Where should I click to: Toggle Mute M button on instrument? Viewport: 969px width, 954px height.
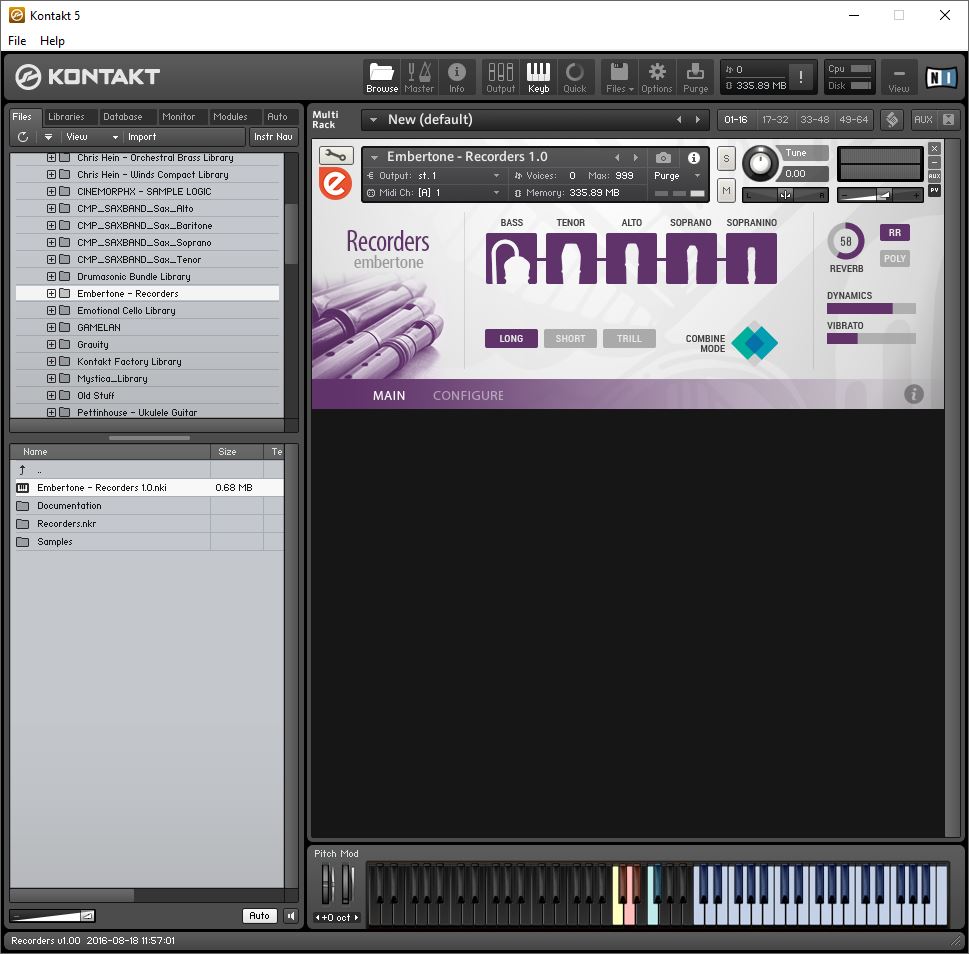coord(726,191)
